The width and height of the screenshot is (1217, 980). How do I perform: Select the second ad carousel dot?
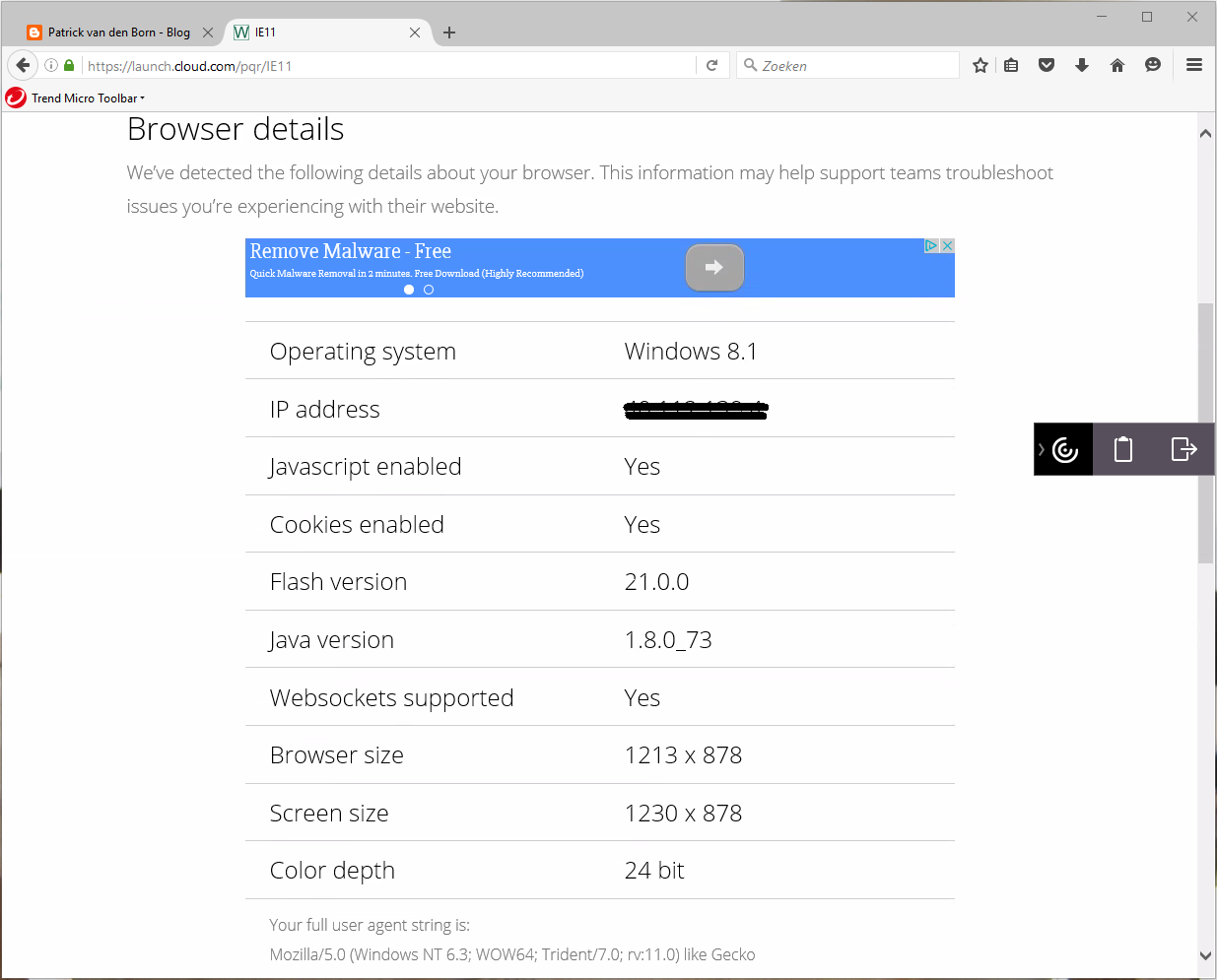(x=429, y=290)
